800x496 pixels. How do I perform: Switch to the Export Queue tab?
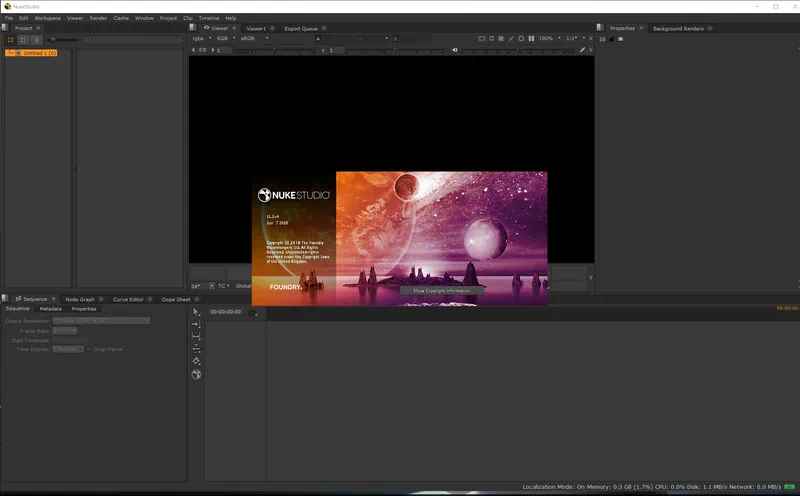pyautogui.click(x=301, y=29)
